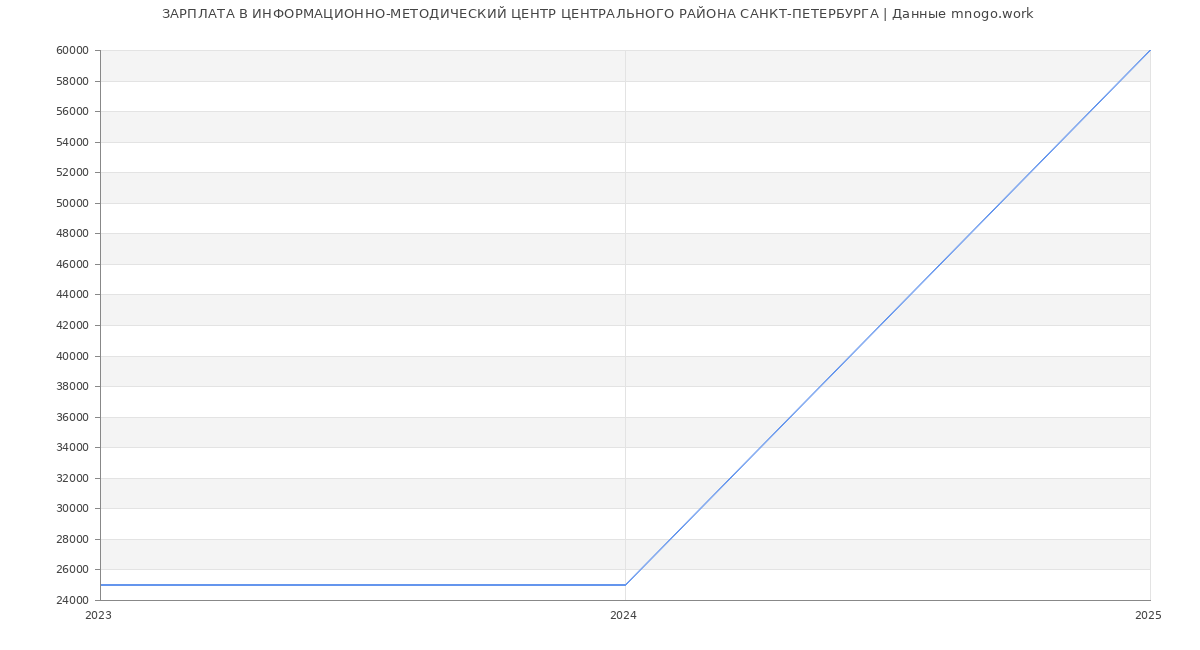1200x650 pixels.
Task: Select the line's peak point at 2025
Action: pyautogui.click(x=1150, y=50)
